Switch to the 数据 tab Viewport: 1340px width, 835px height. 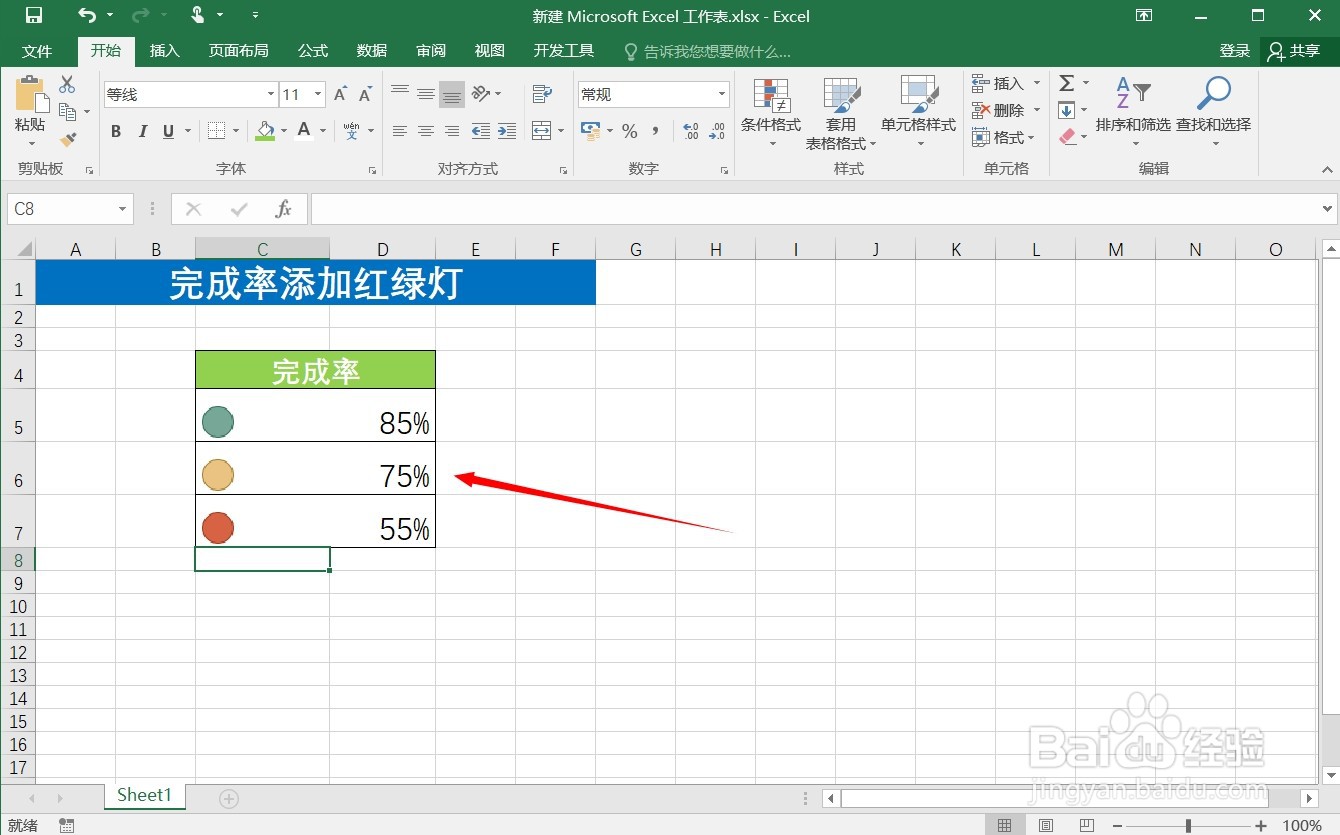[372, 51]
